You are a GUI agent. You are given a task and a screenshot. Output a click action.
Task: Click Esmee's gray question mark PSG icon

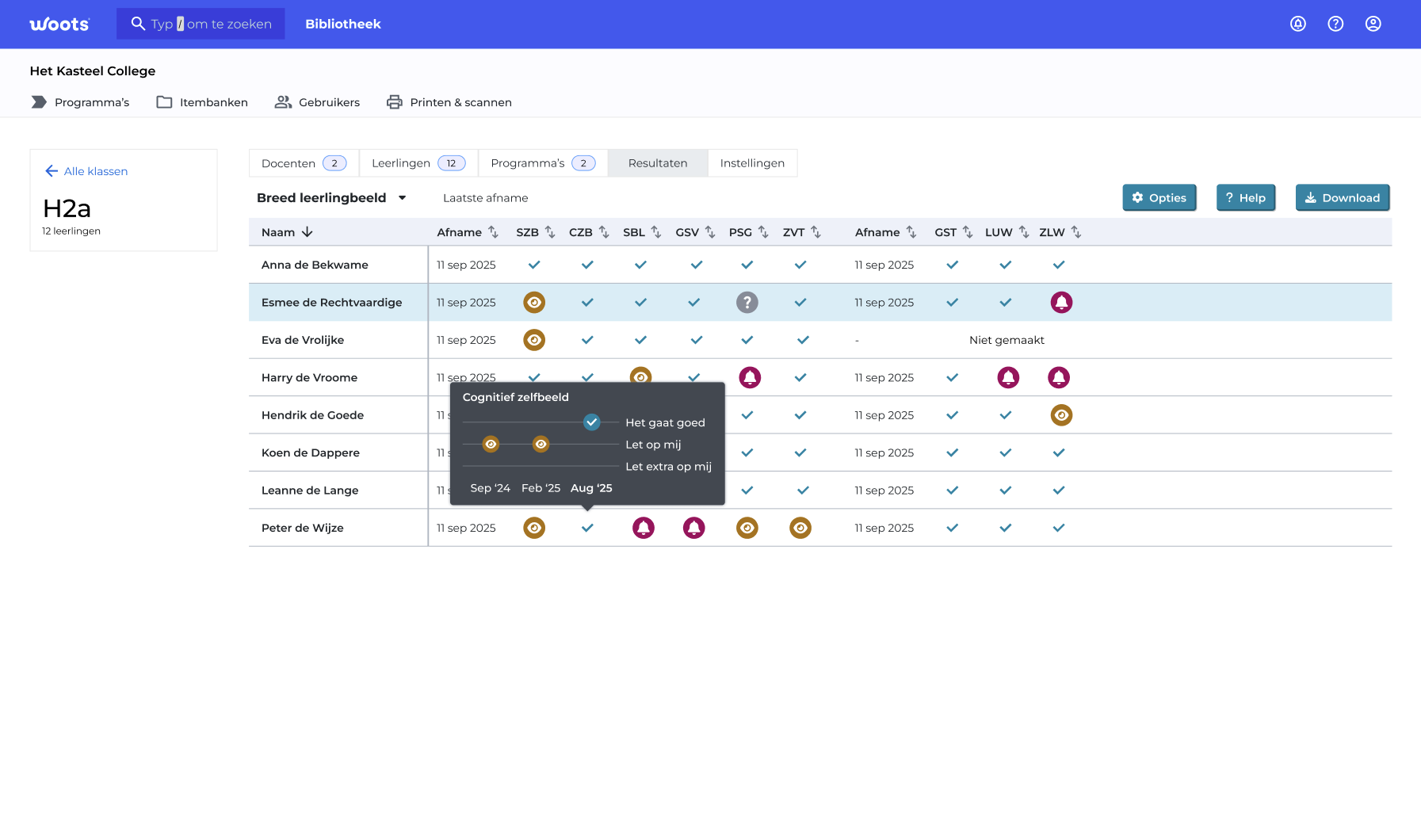747,302
